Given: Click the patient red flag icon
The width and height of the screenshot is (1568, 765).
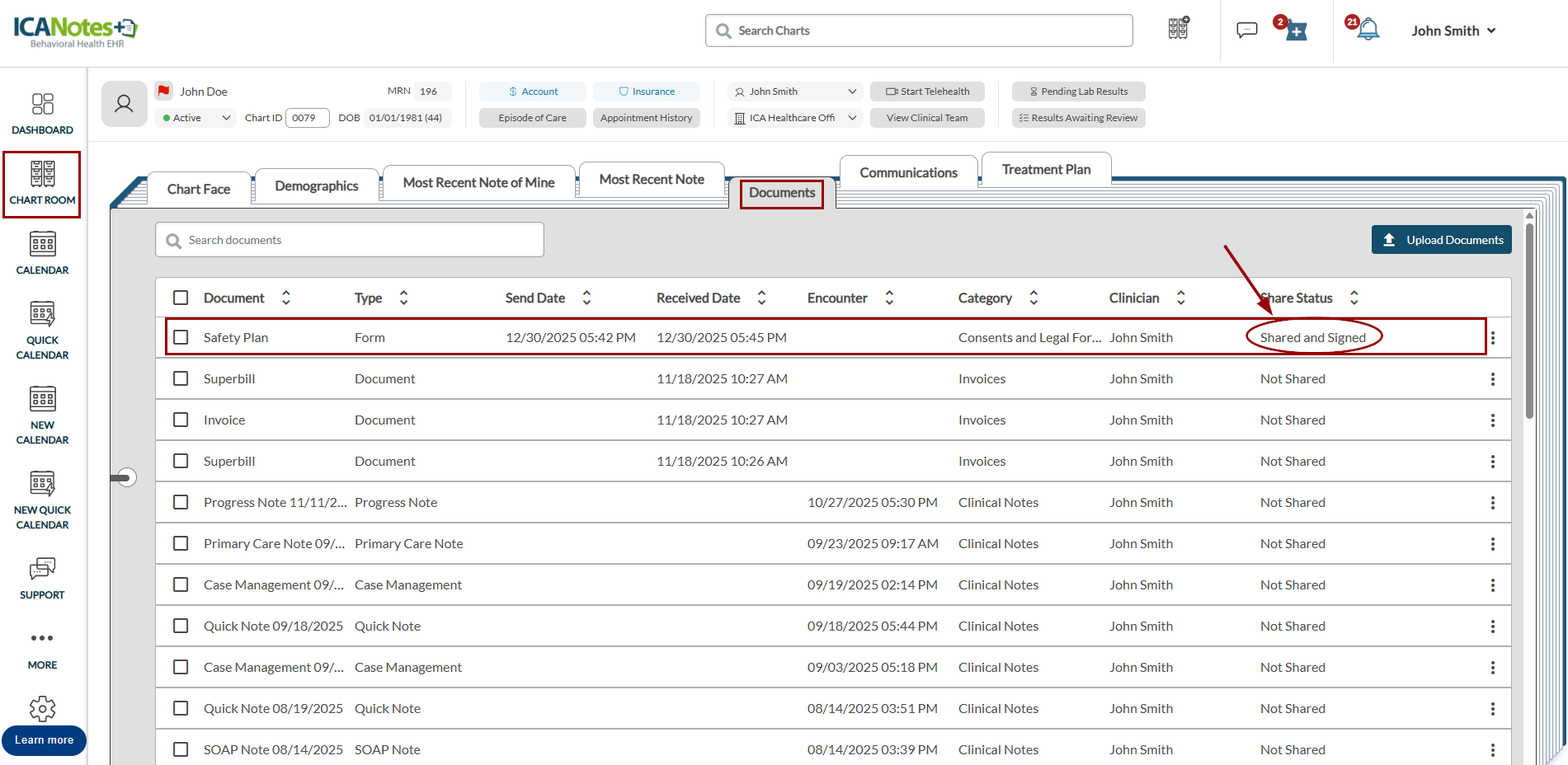Looking at the screenshot, I should click(x=164, y=91).
